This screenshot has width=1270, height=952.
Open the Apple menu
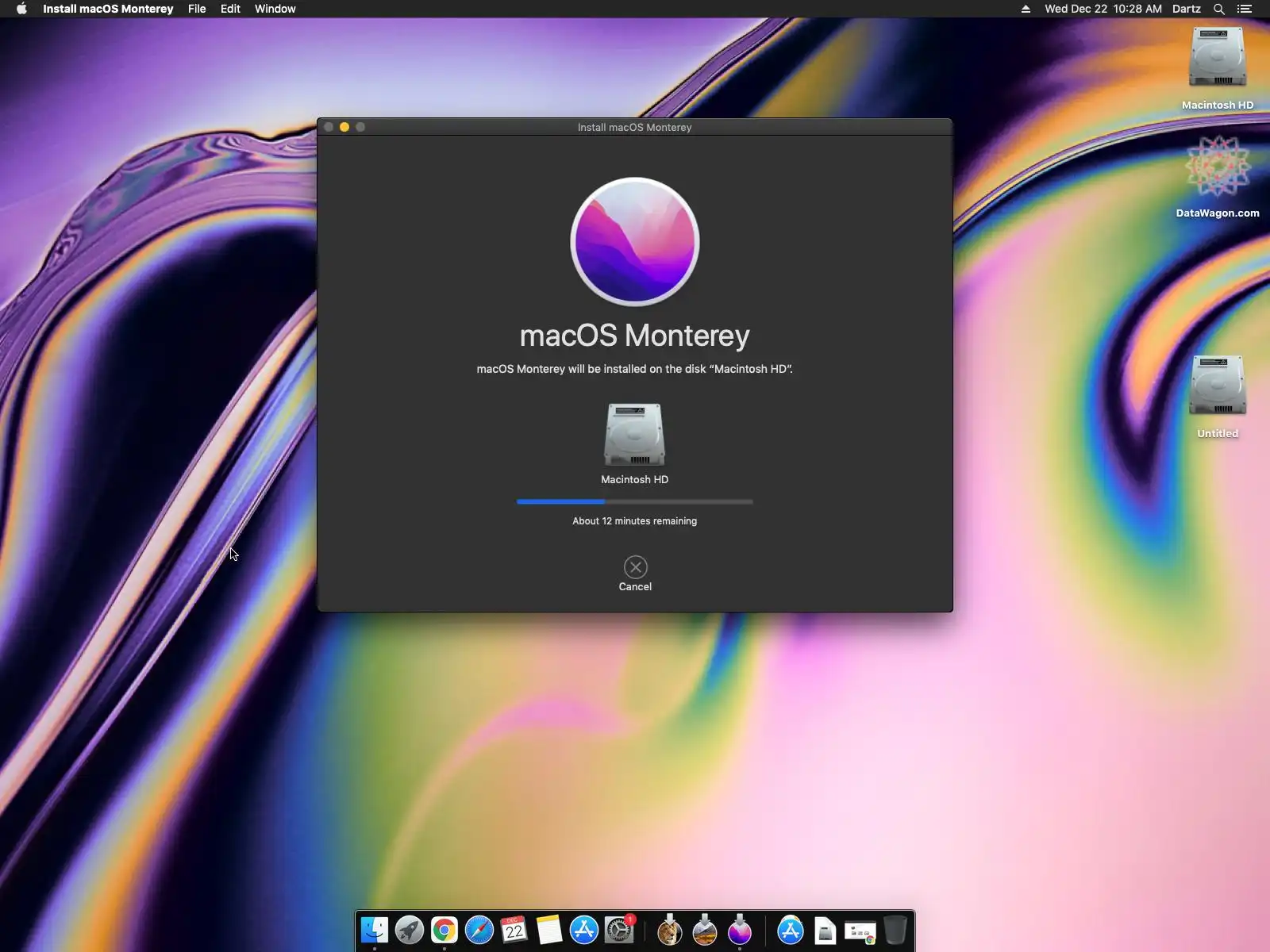(x=21, y=9)
